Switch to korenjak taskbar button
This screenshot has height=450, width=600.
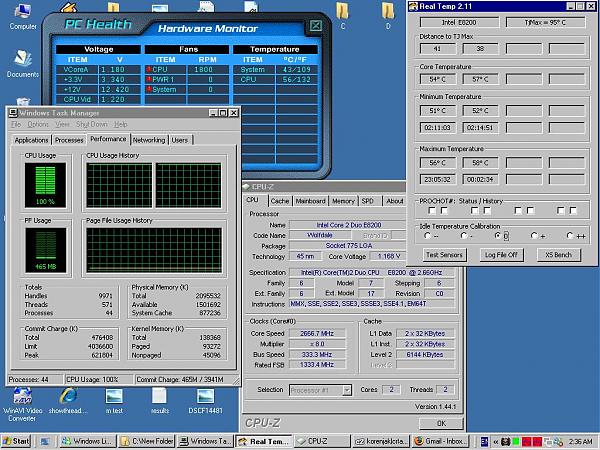381,441
